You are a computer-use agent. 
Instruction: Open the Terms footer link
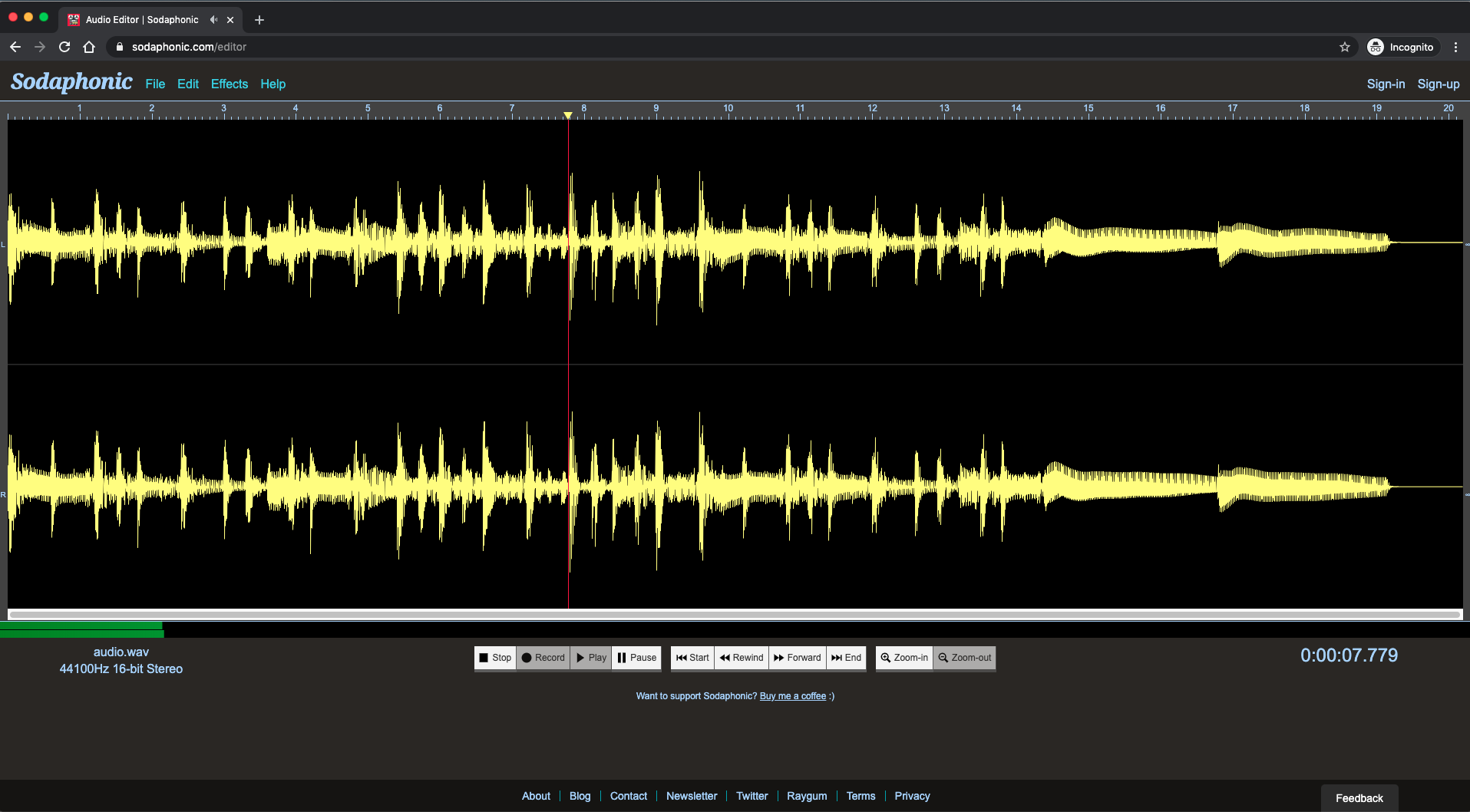pyautogui.click(x=861, y=796)
